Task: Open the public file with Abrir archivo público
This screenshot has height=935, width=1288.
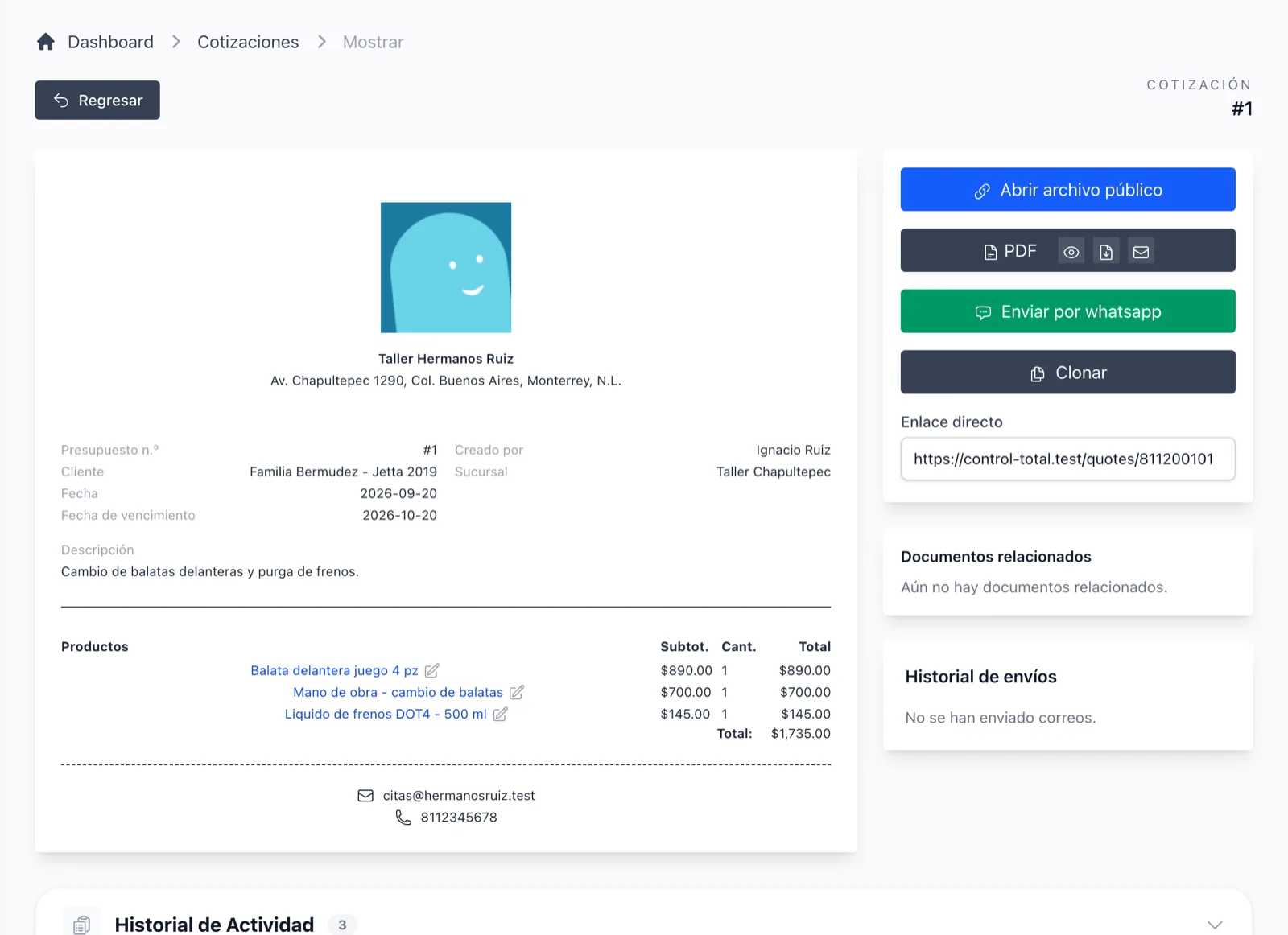Action: click(1067, 189)
